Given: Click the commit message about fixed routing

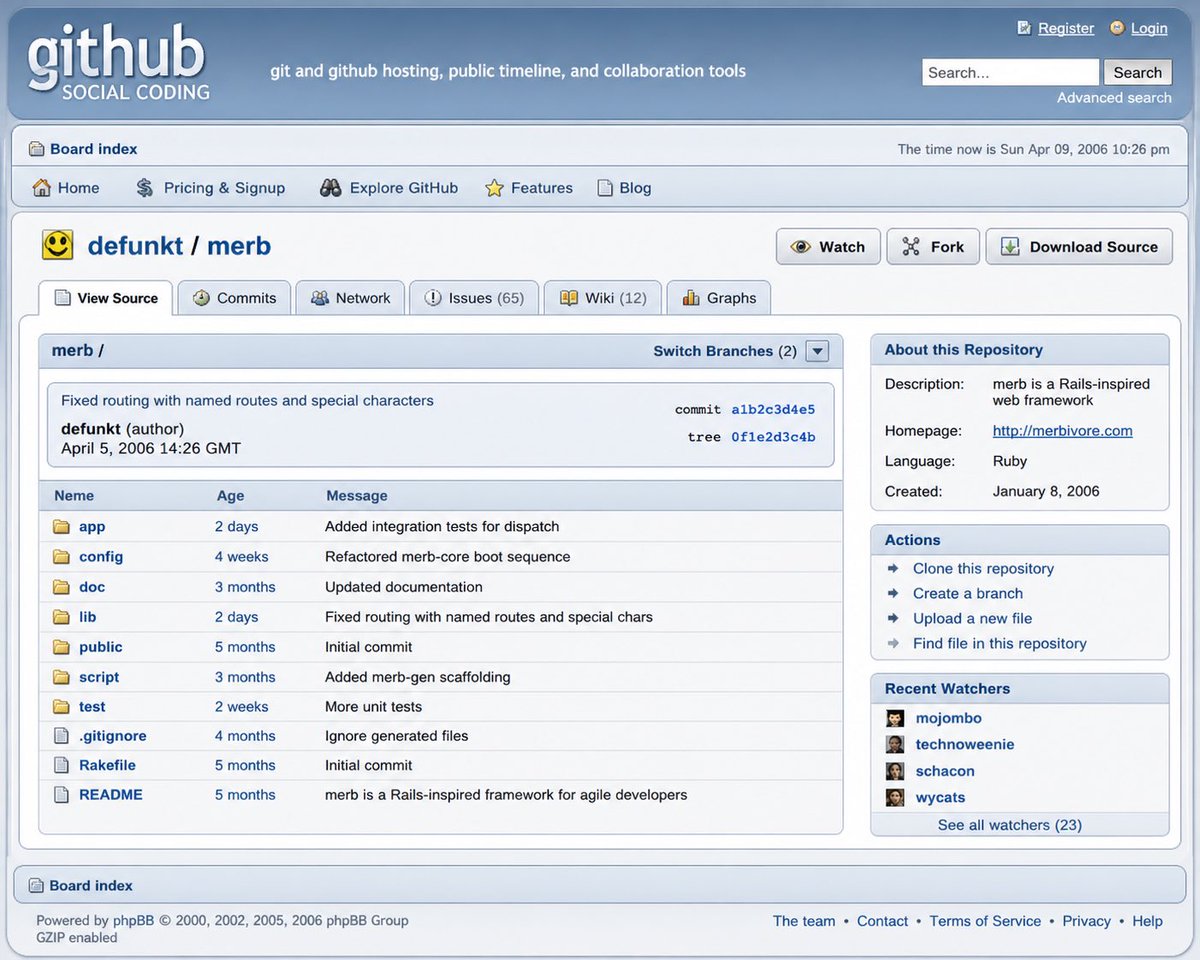Looking at the screenshot, I should click(x=247, y=400).
